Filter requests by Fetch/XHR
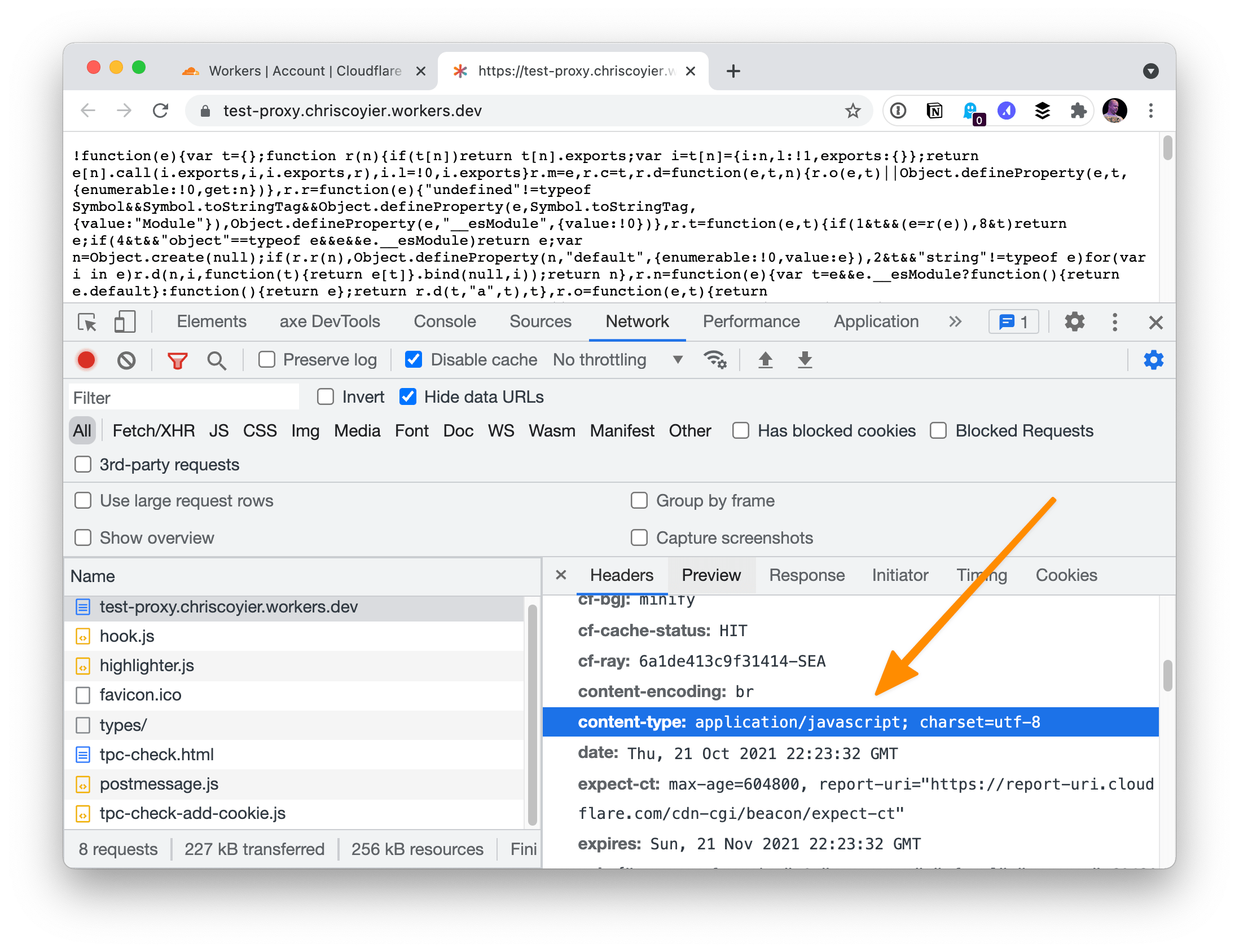The width and height of the screenshot is (1239, 952). (153, 431)
